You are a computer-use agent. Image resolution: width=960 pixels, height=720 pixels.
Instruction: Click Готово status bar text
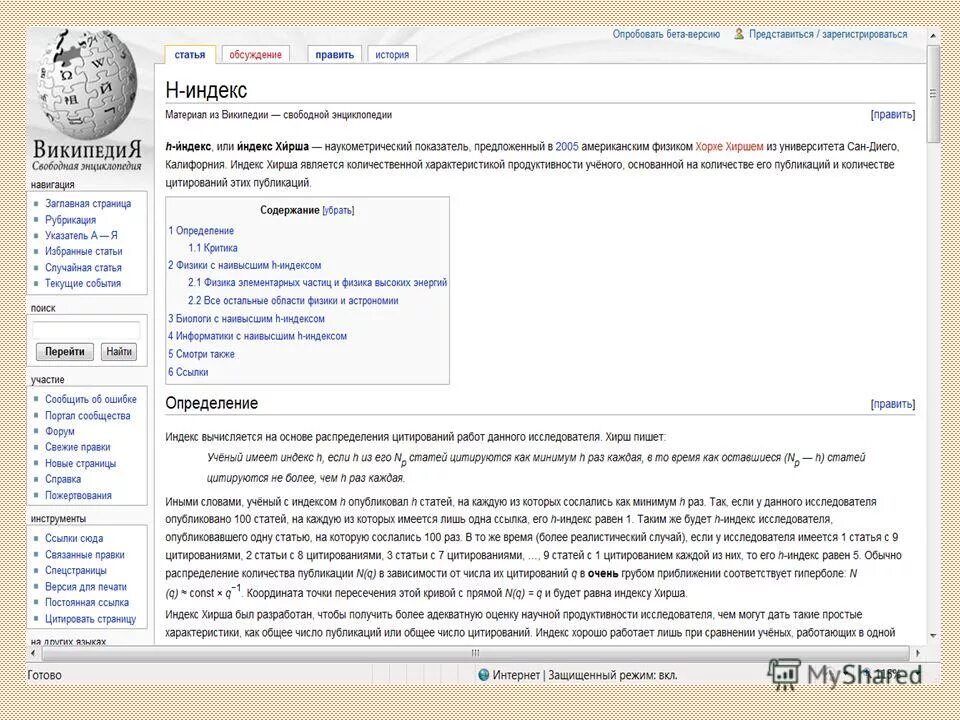[x=45, y=675]
